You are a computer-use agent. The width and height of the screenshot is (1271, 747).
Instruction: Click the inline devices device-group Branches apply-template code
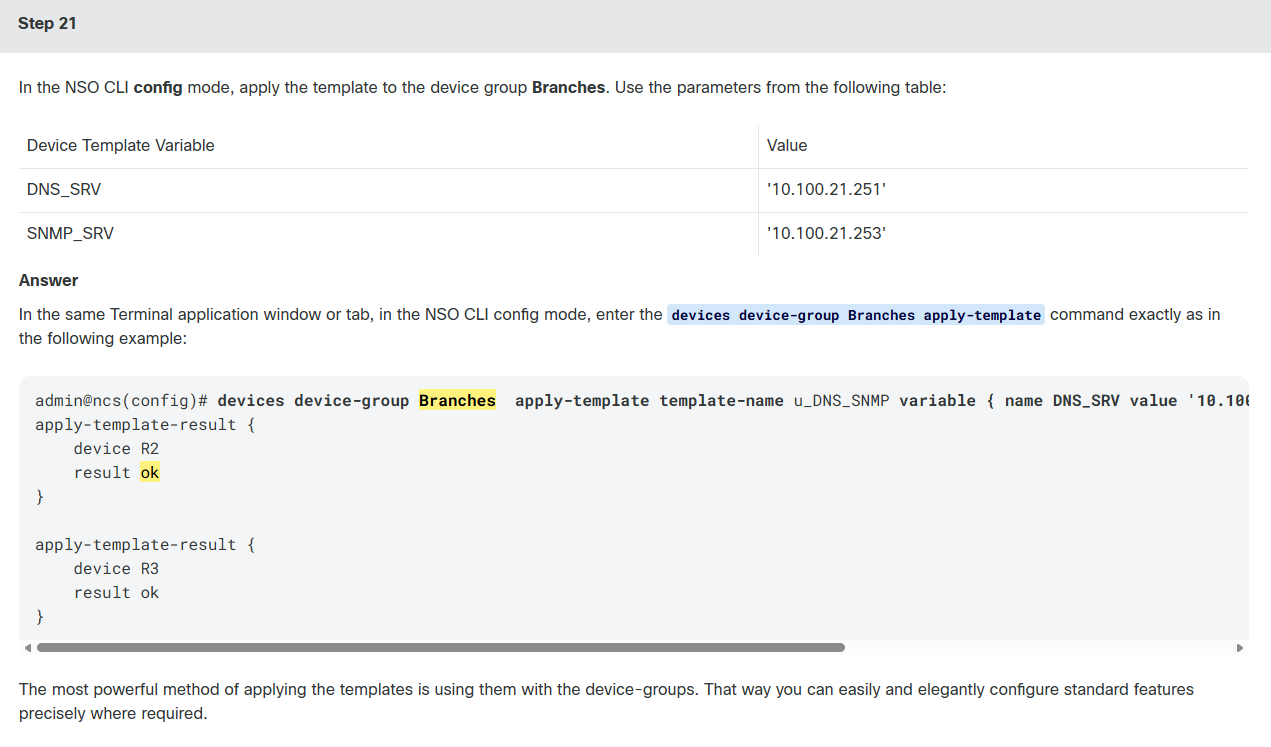click(x=856, y=315)
